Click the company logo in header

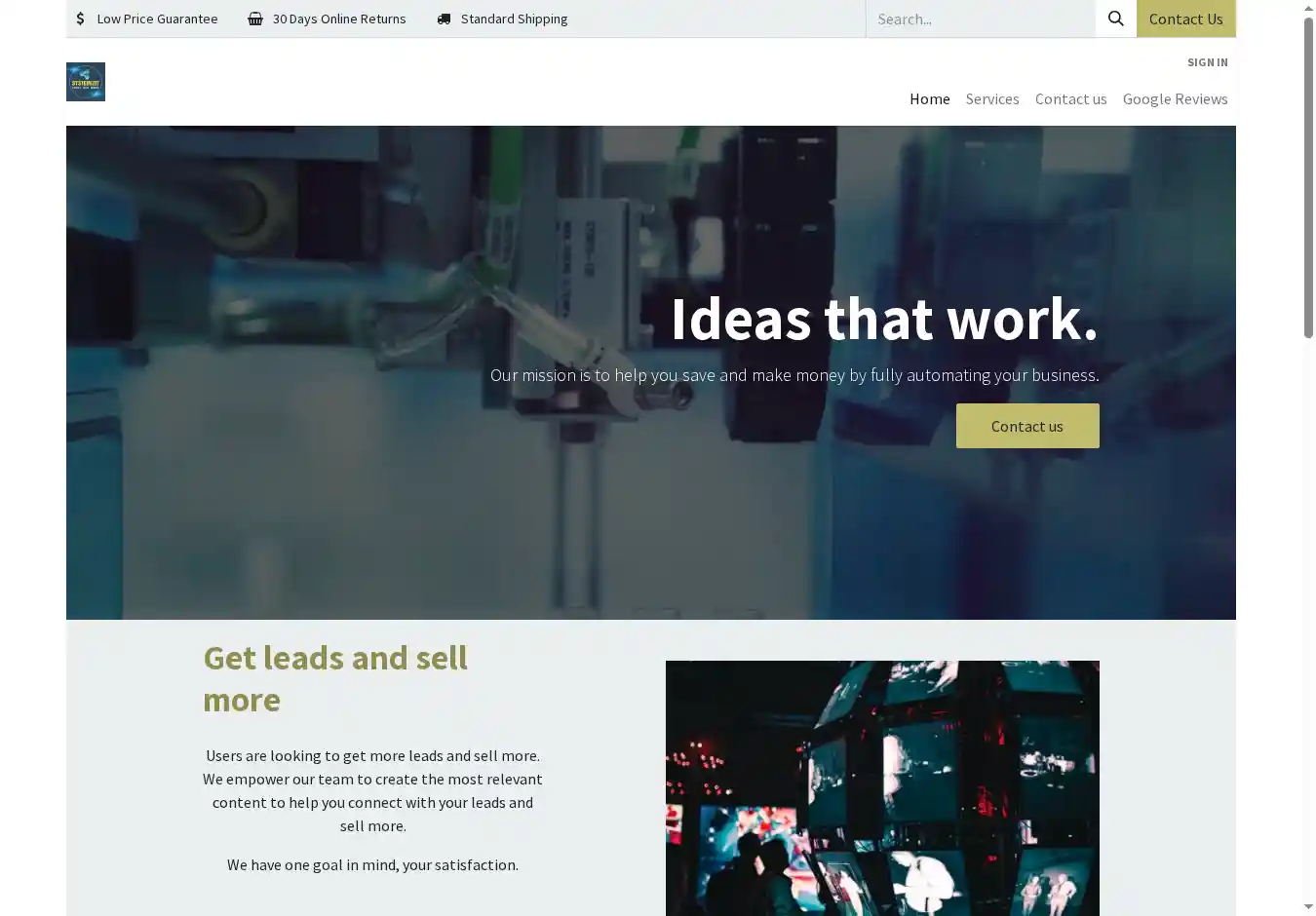[86, 82]
